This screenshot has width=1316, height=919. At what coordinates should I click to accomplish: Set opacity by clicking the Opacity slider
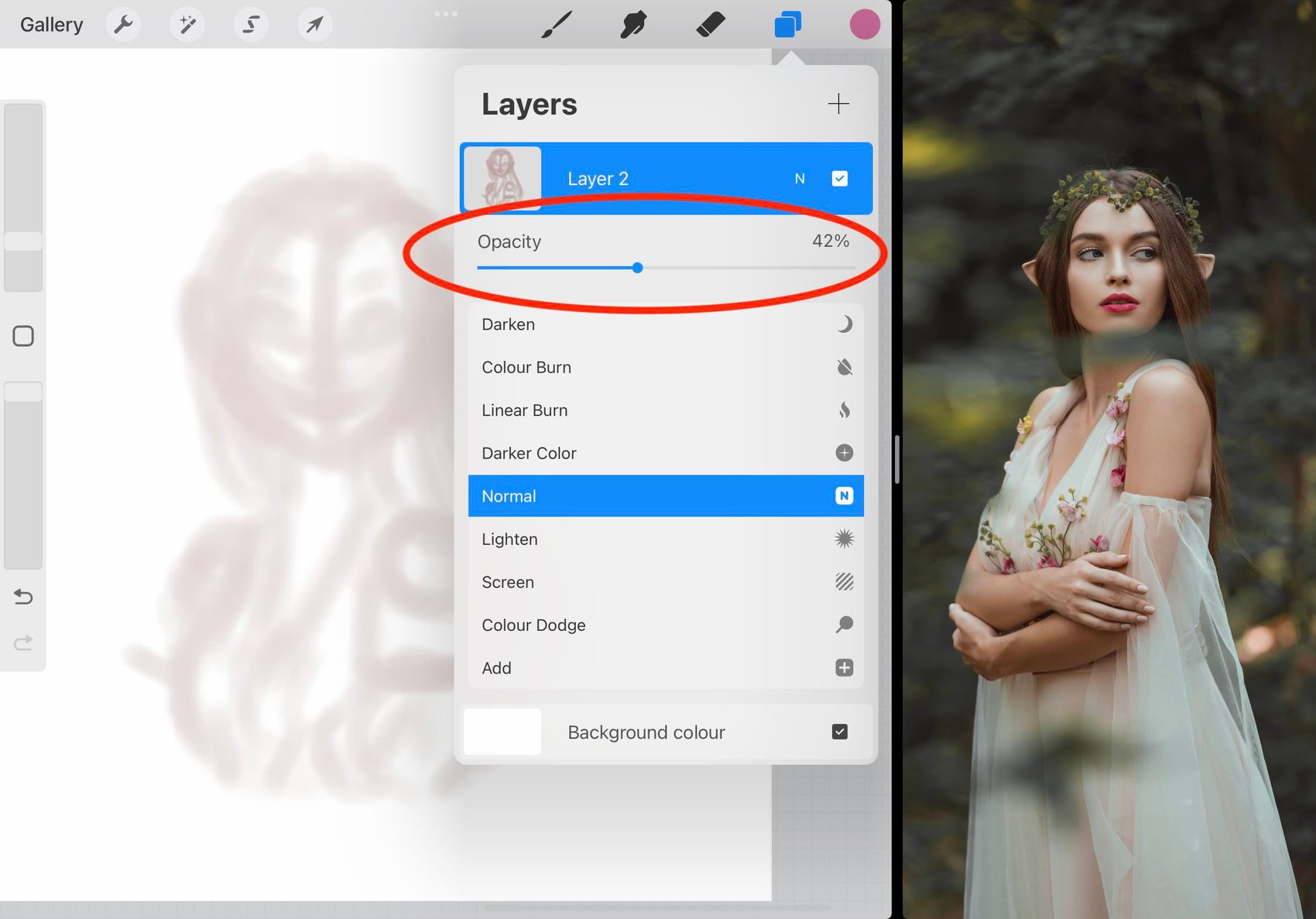click(666, 268)
